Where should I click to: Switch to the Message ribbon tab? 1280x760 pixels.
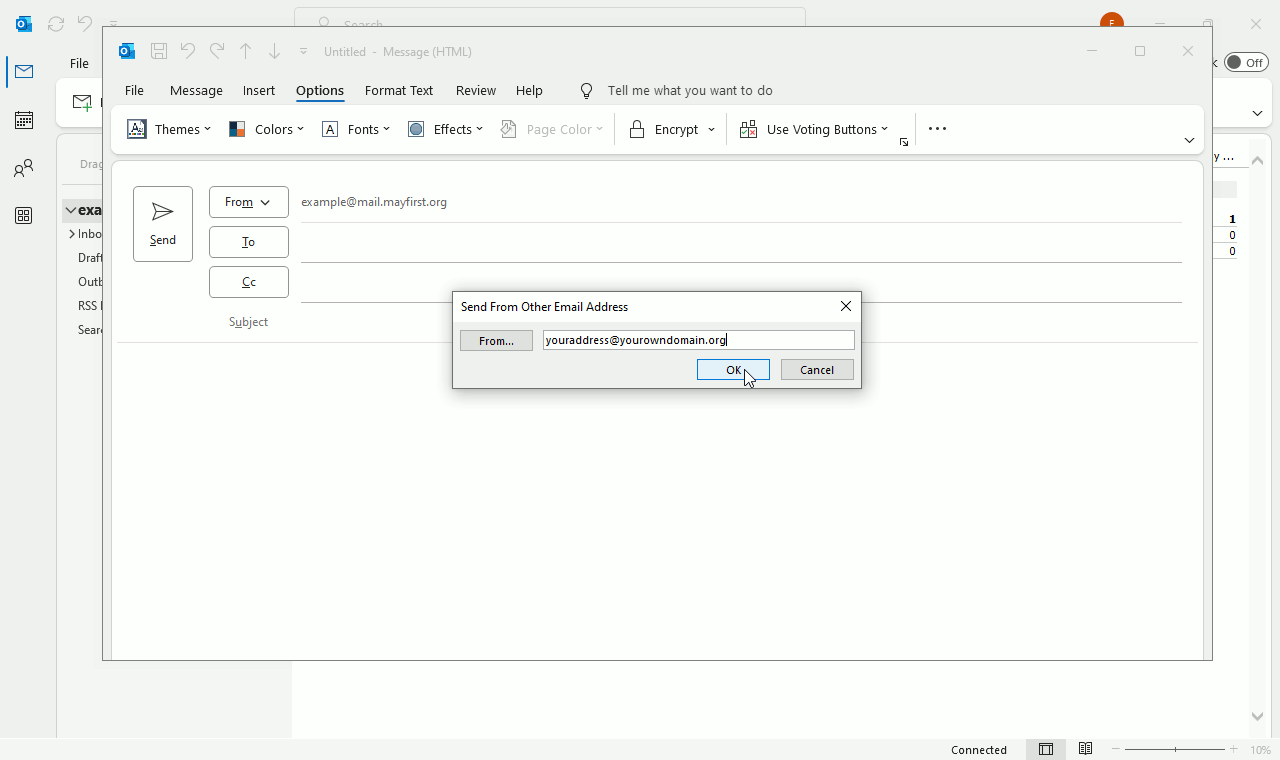pyautogui.click(x=196, y=90)
